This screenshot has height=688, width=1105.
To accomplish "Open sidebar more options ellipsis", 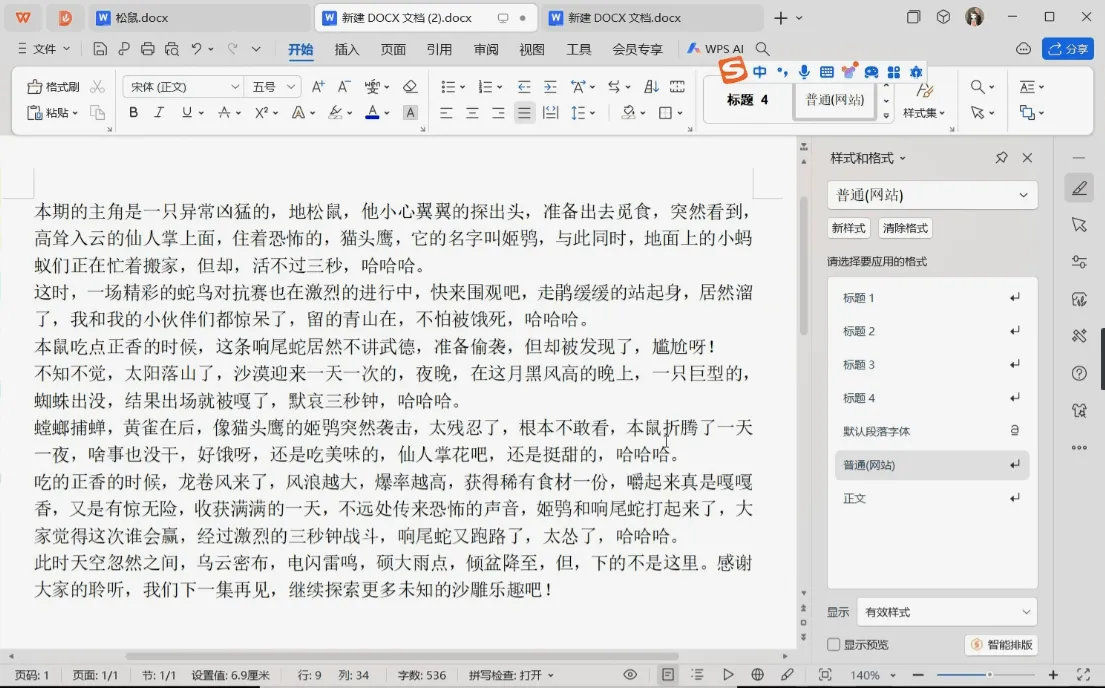I will pos(1079,448).
